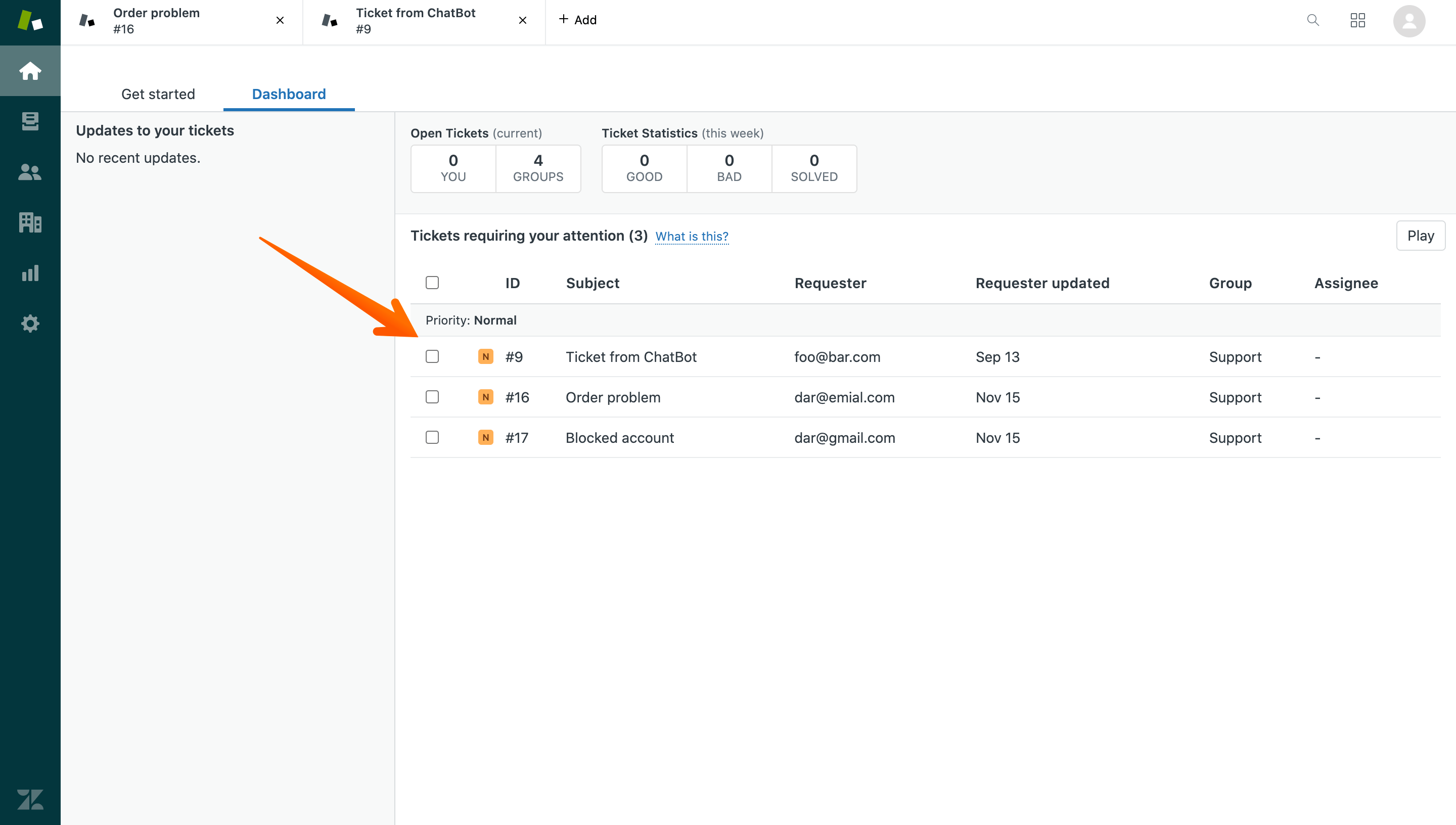
Task: Click the SOLVED ticket statistic
Action: click(x=814, y=168)
